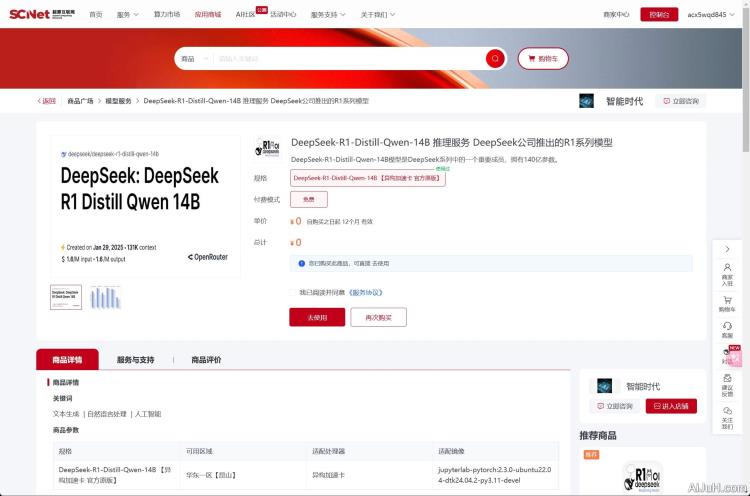This screenshot has height=496, width=750.
Task: Check the service agreement checkbox
Action: [291, 292]
